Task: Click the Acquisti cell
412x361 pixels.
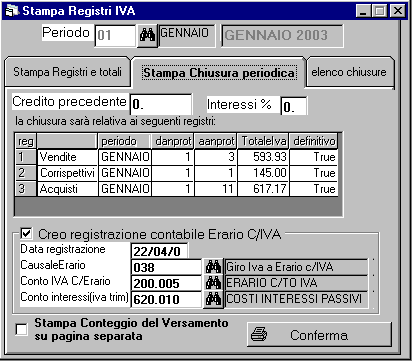Action: click(x=67, y=189)
